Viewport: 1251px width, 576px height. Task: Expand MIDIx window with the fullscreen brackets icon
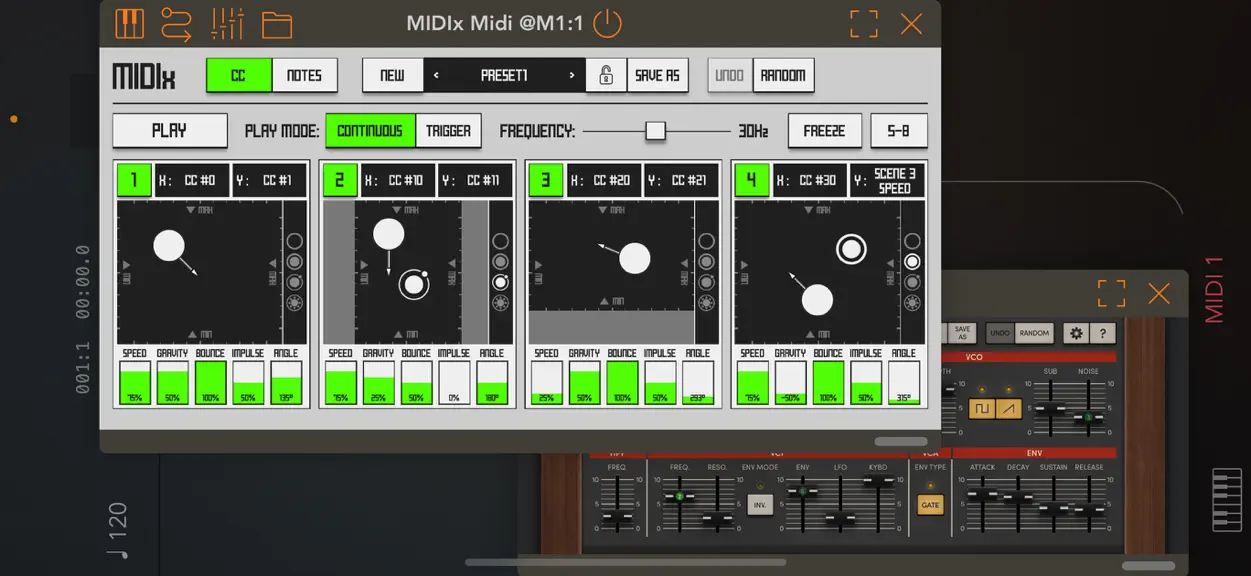click(x=864, y=23)
